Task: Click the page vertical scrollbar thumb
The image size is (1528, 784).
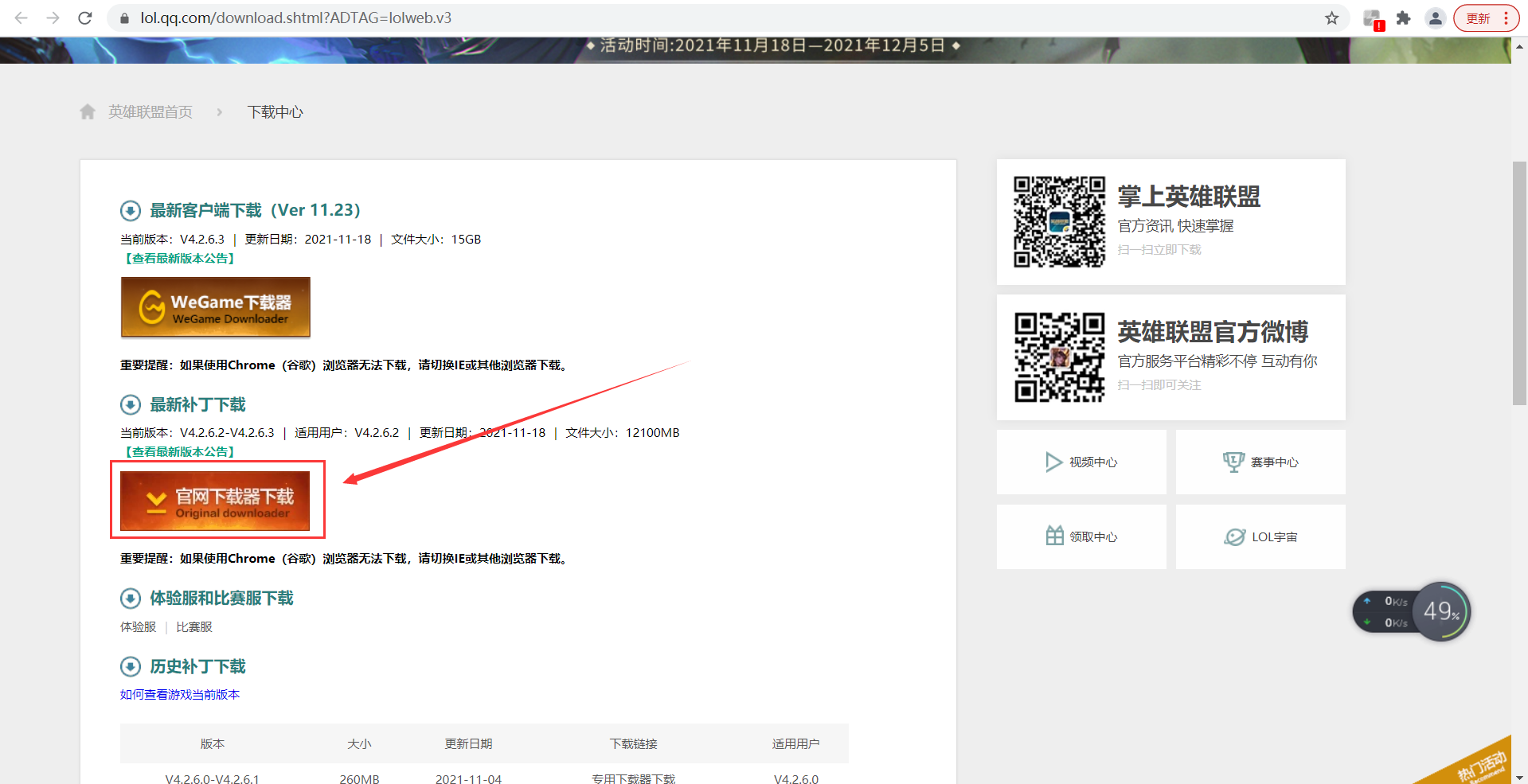Action: 1519,283
